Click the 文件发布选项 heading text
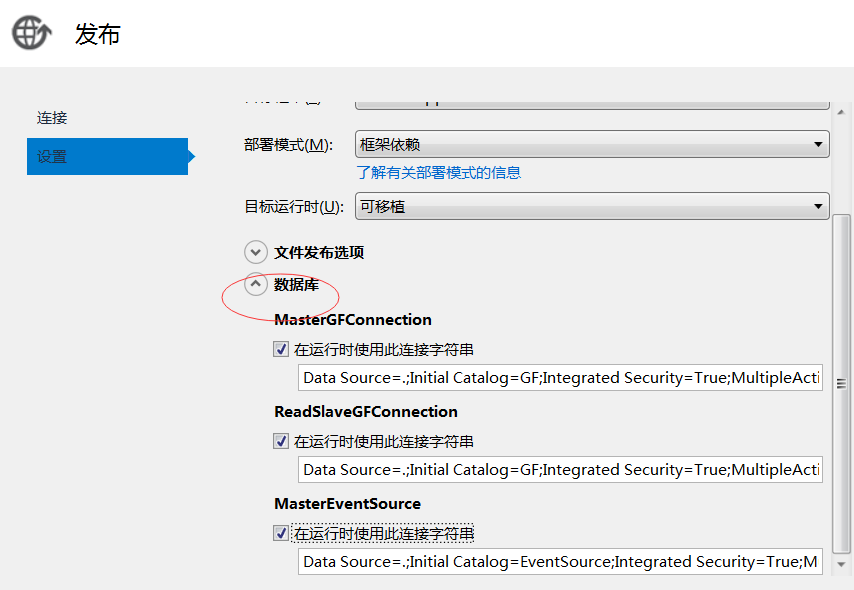The height and width of the screenshot is (590, 854). coord(319,253)
